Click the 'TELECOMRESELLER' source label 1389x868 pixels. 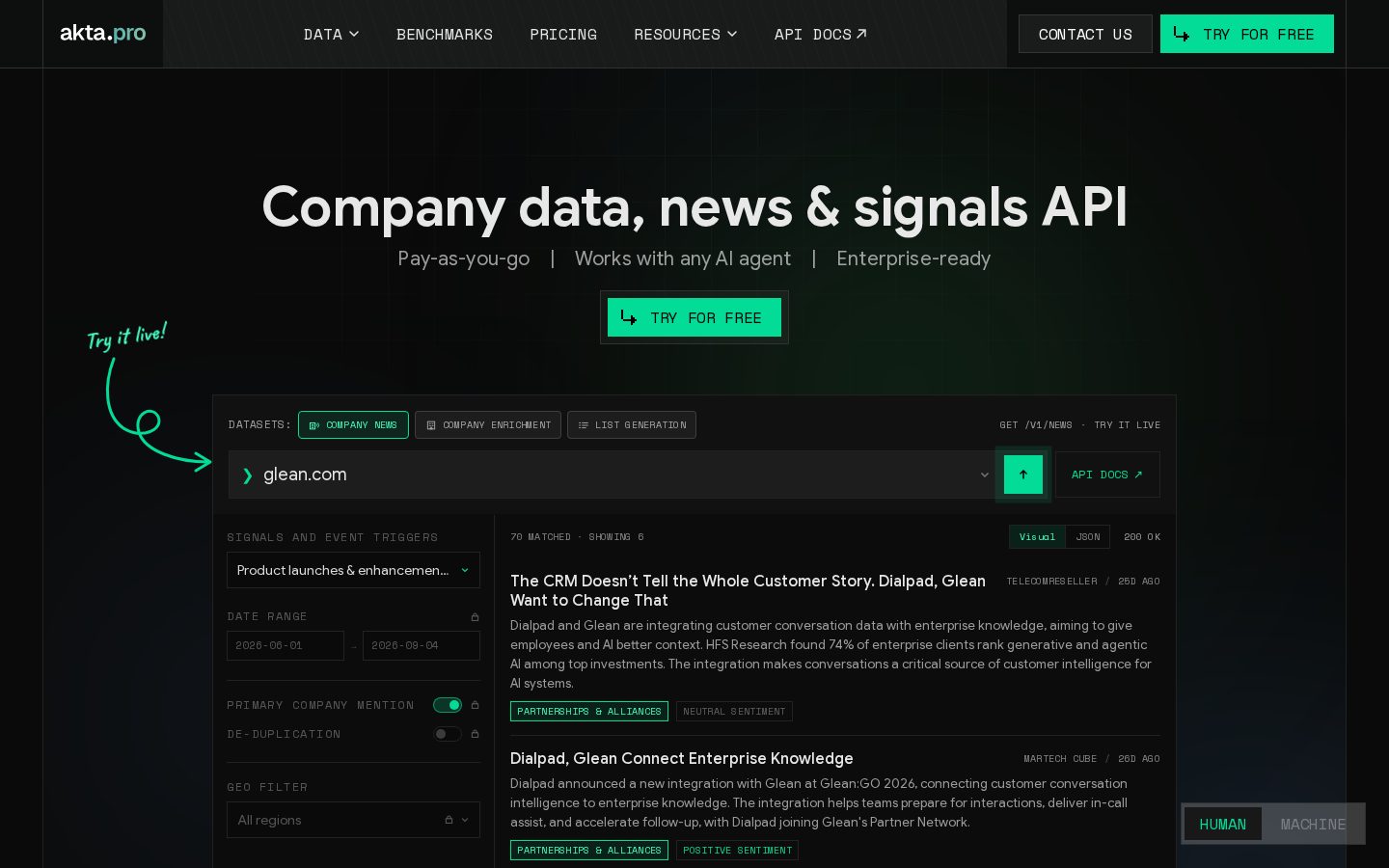(1051, 582)
